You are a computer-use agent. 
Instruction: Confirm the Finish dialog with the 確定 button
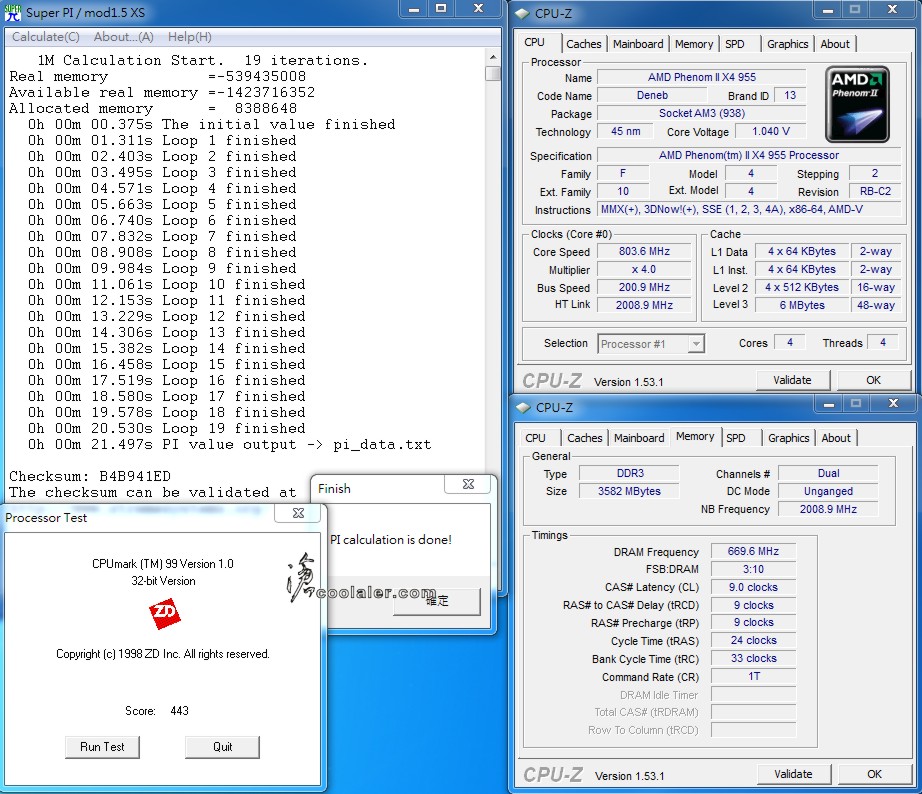(437, 601)
